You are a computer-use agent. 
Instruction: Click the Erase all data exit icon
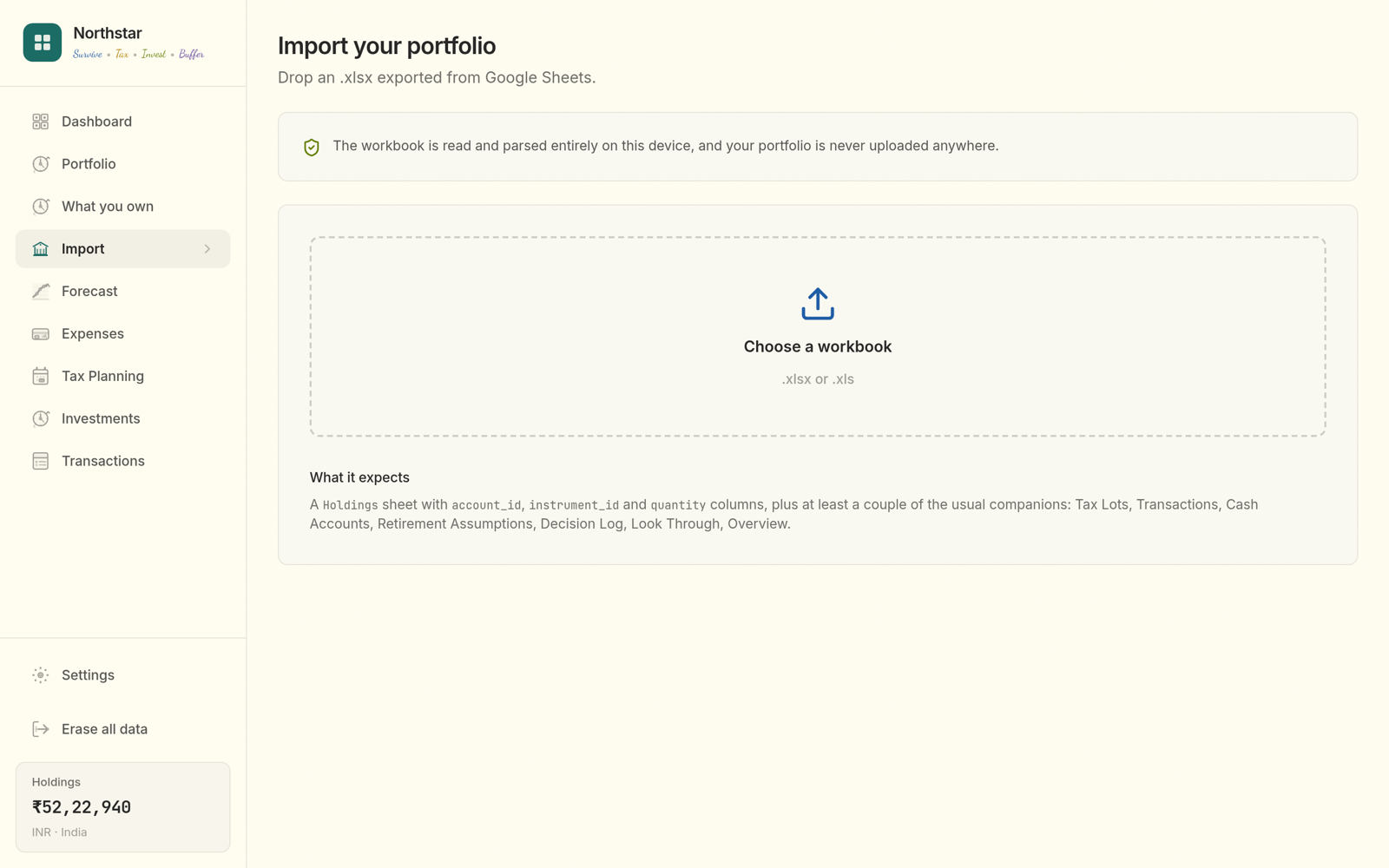41,729
